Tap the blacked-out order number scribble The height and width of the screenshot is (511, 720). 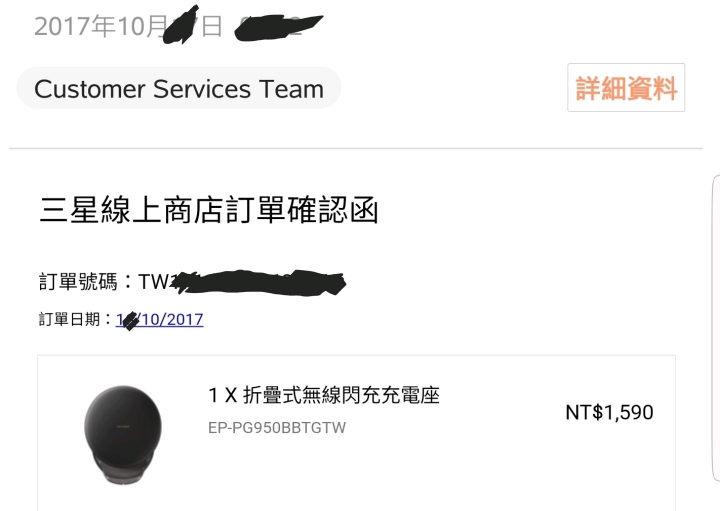coord(259,282)
